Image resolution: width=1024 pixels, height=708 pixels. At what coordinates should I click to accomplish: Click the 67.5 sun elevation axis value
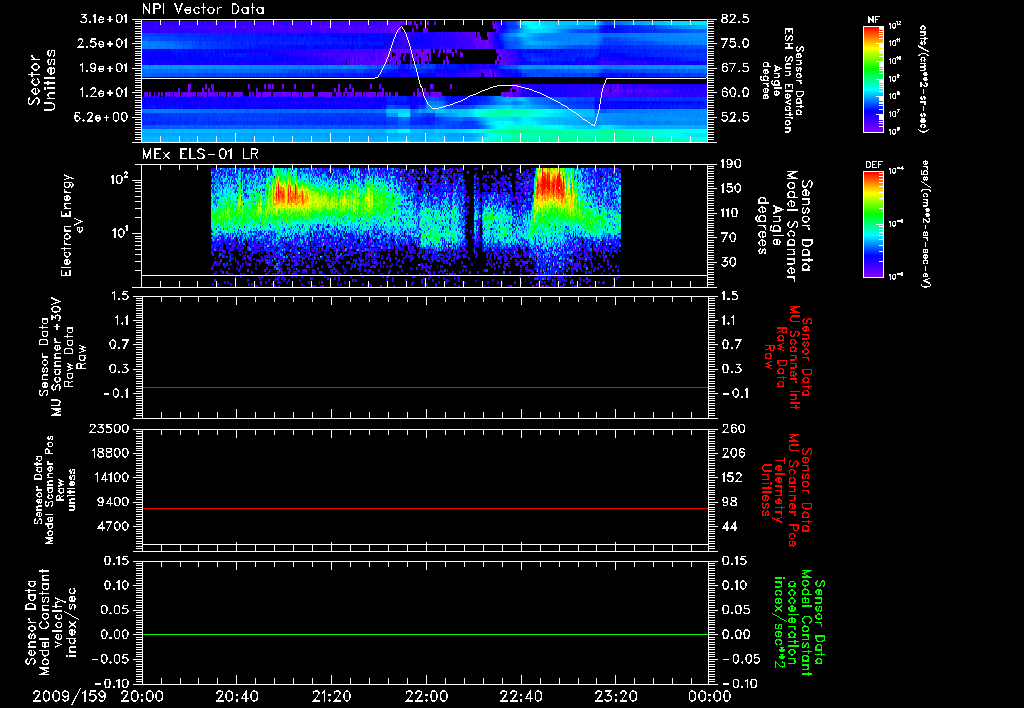pos(735,68)
